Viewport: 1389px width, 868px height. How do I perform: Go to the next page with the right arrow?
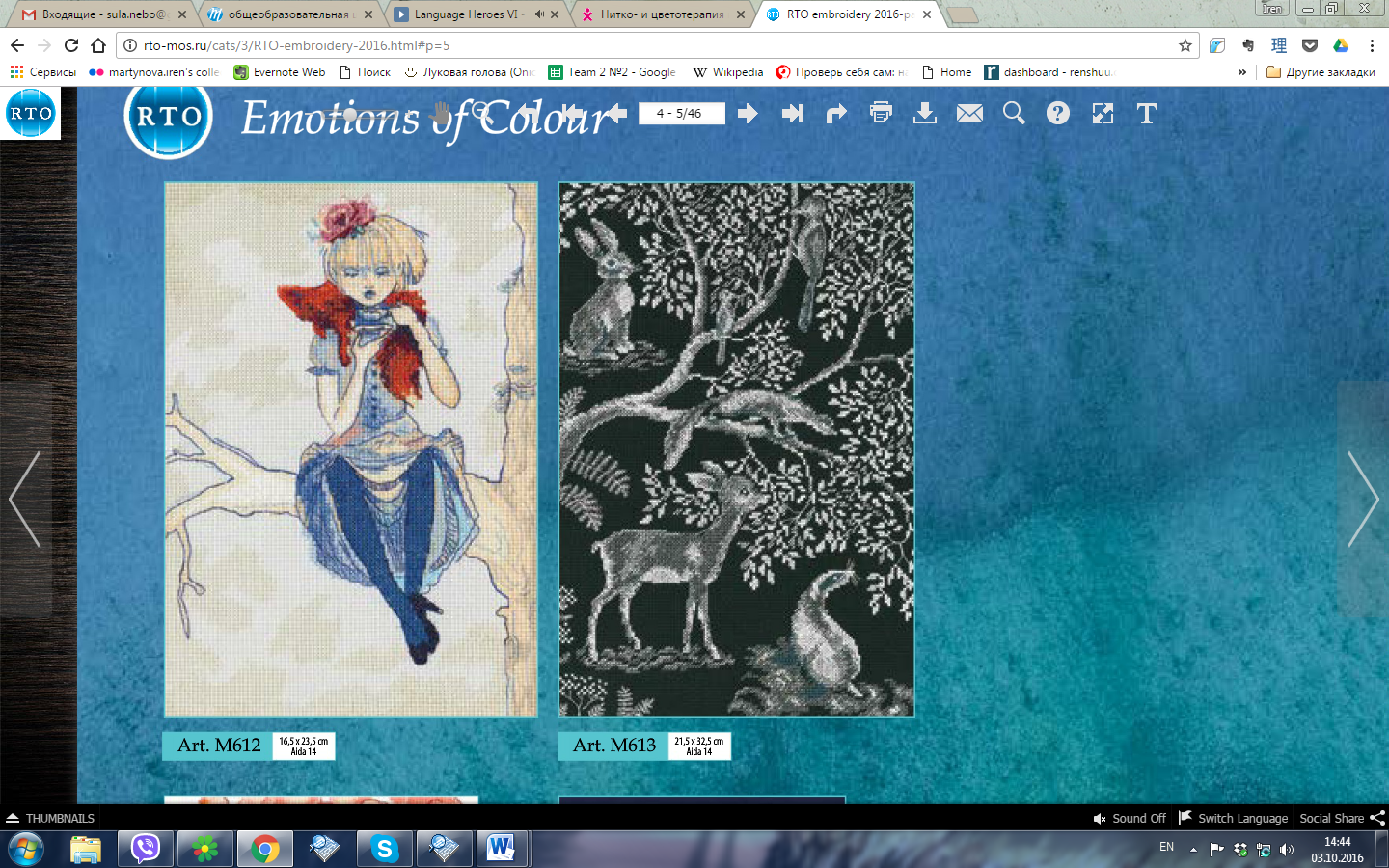tap(748, 114)
